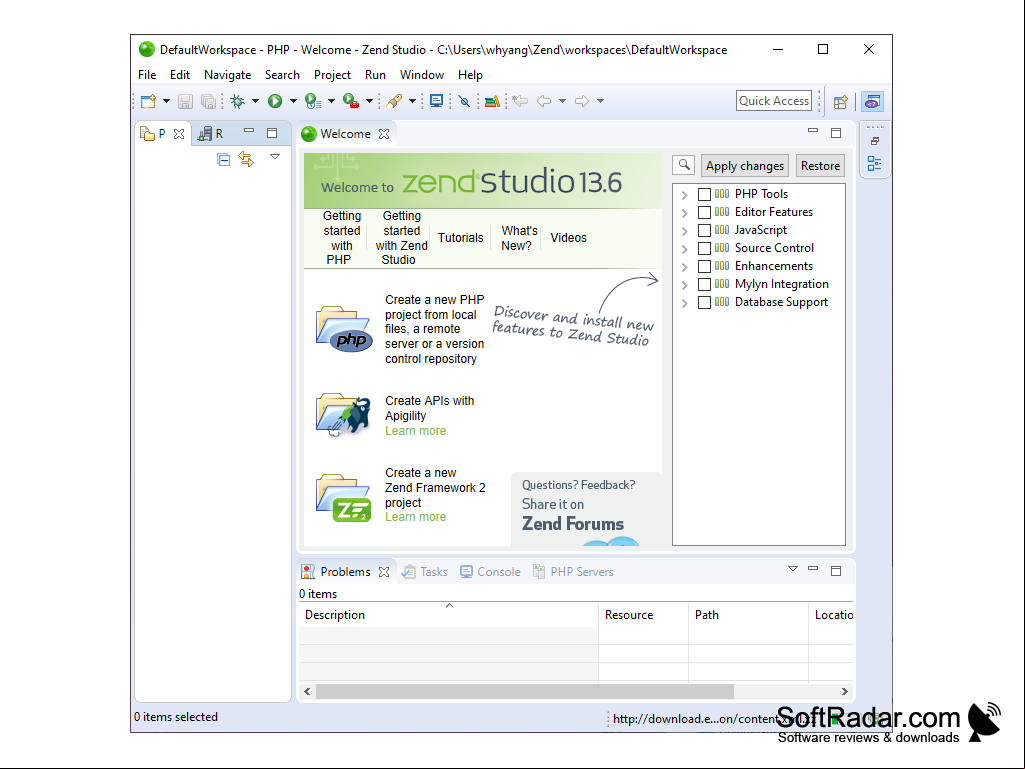Open the dropdown arrow beside Debug icon
Image resolution: width=1025 pixels, height=769 pixels.
click(256, 101)
